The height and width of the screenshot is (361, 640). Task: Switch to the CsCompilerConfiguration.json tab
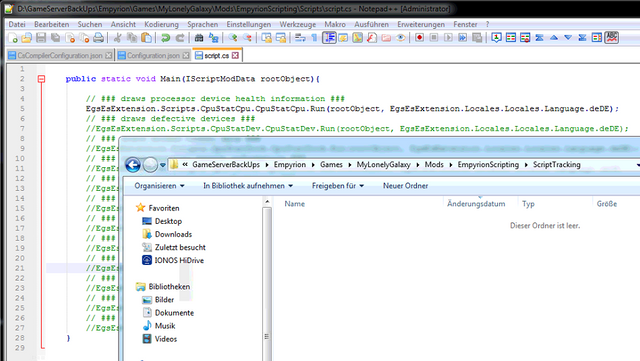60,56
